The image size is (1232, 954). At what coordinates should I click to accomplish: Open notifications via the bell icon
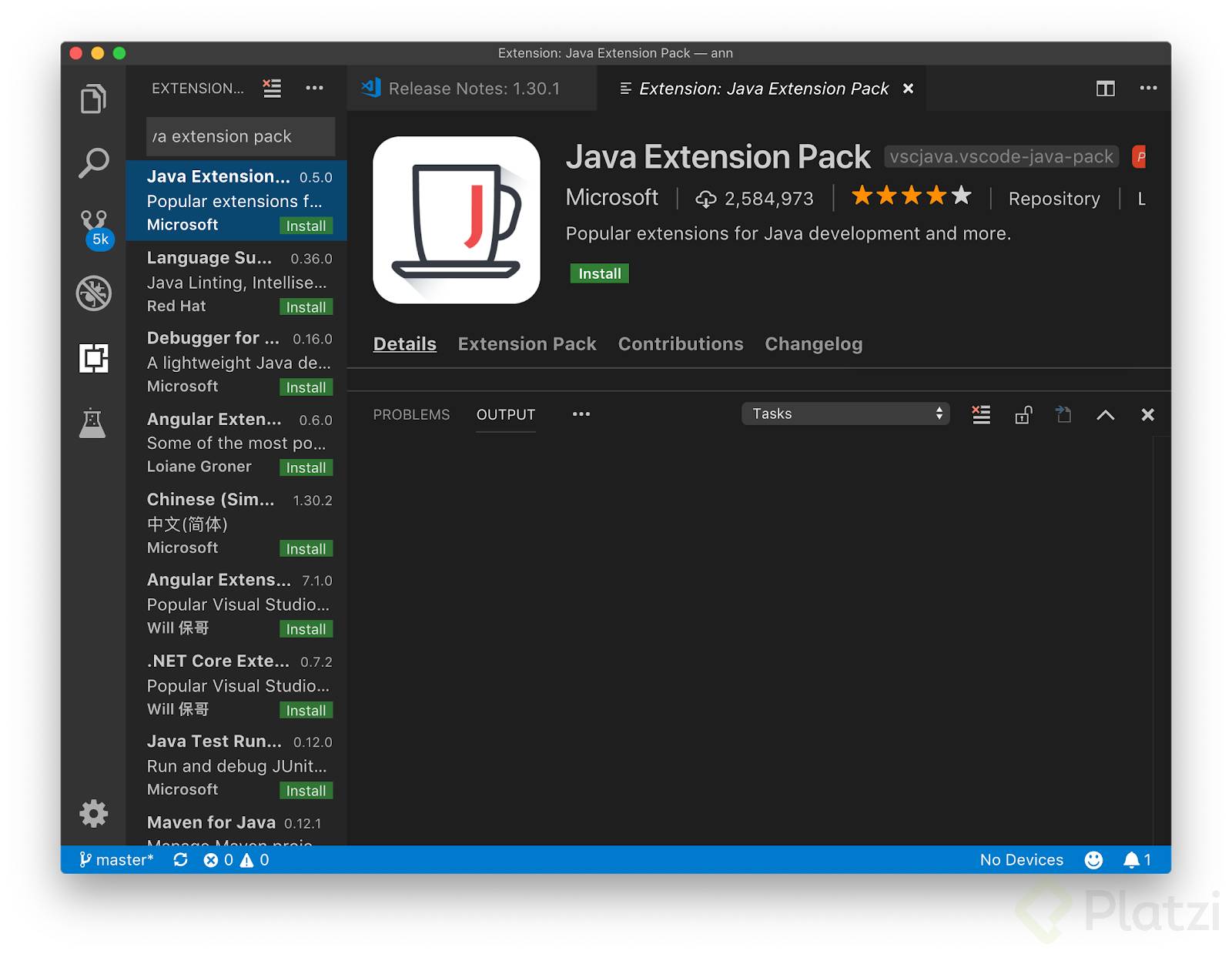tap(1130, 859)
